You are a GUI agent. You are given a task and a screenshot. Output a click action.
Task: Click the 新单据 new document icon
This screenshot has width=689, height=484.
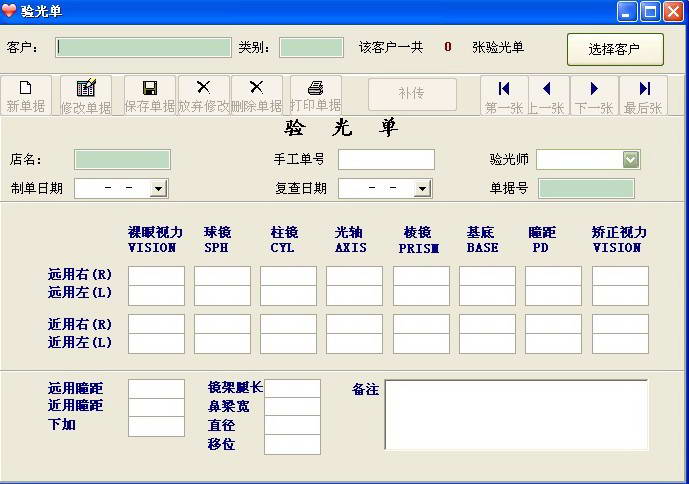pos(25,87)
